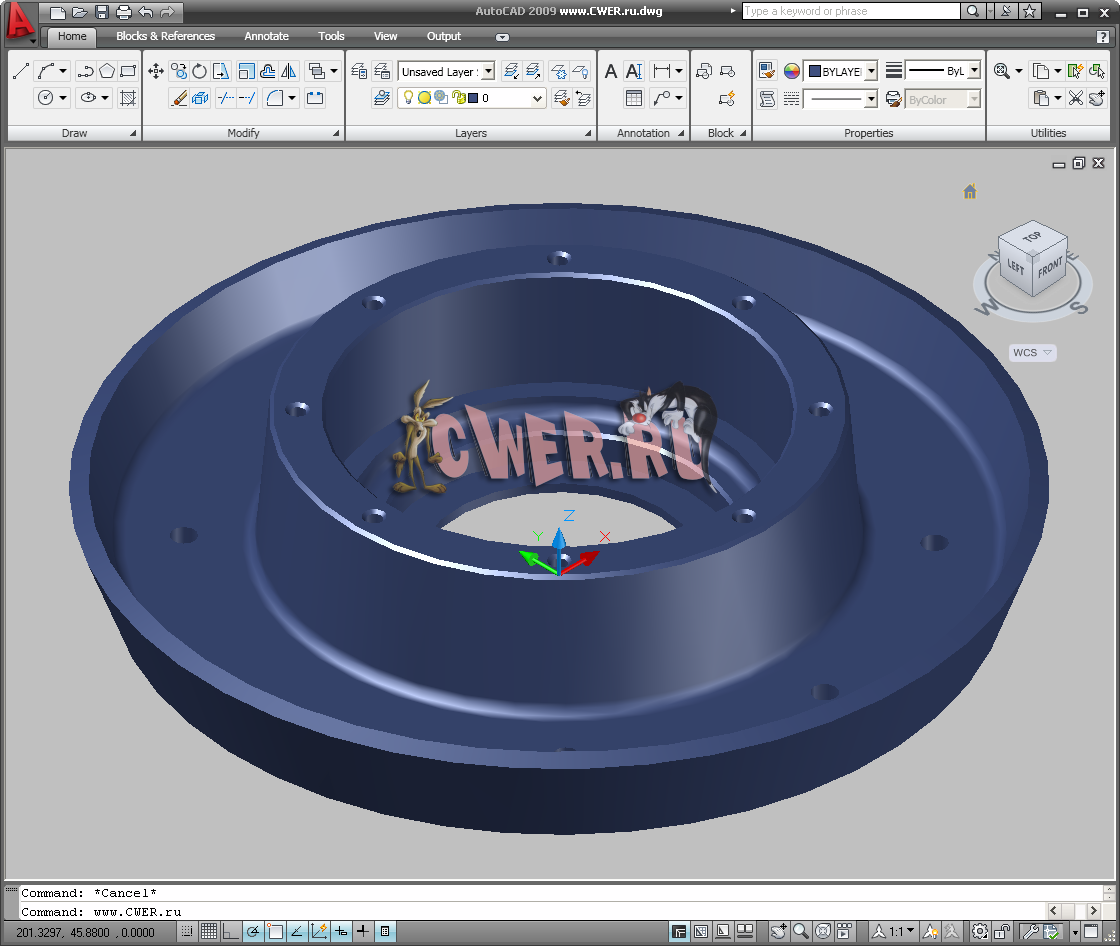1120x946 pixels.
Task: Click the TOP face of ViewCube
Action: tap(1031, 238)
